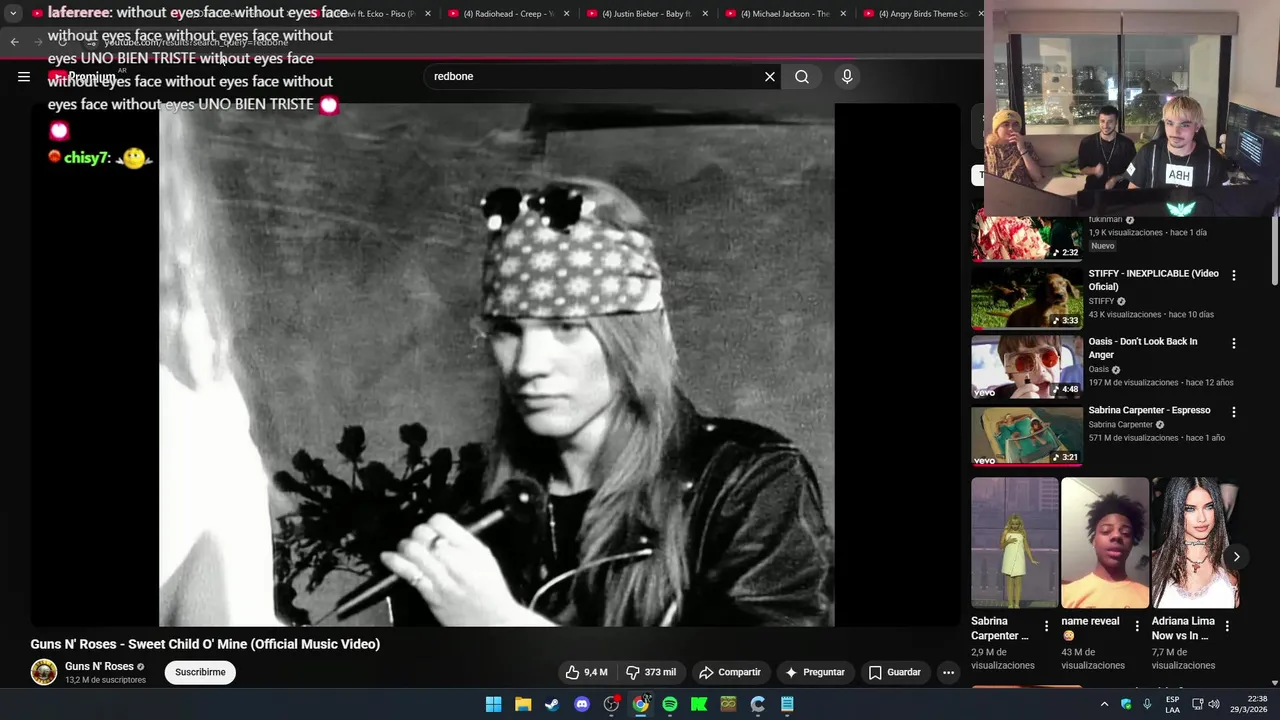The width and height of the screenshot is (1280, 720).
Task: Open the ESP LAA language switcher
Action: 1172,704
